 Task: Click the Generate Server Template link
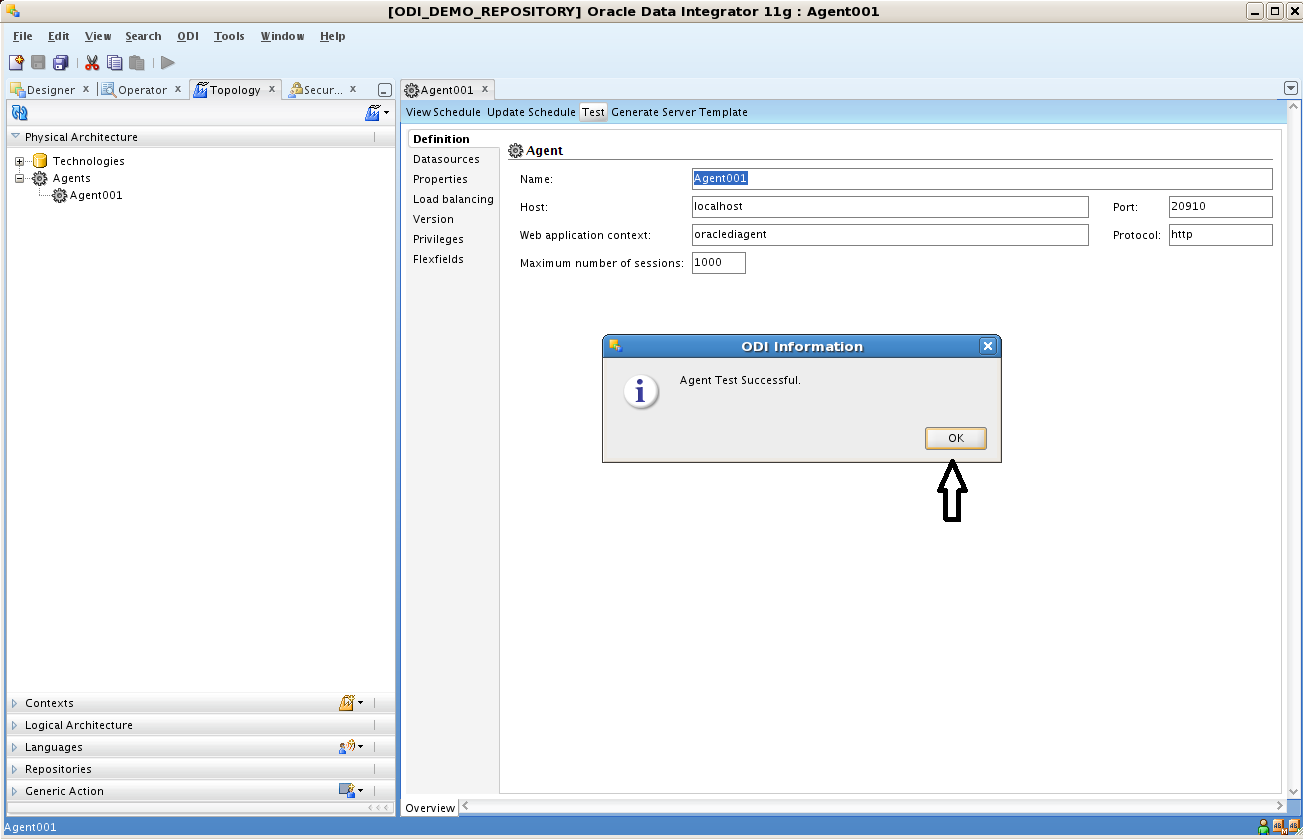(679, 112)
